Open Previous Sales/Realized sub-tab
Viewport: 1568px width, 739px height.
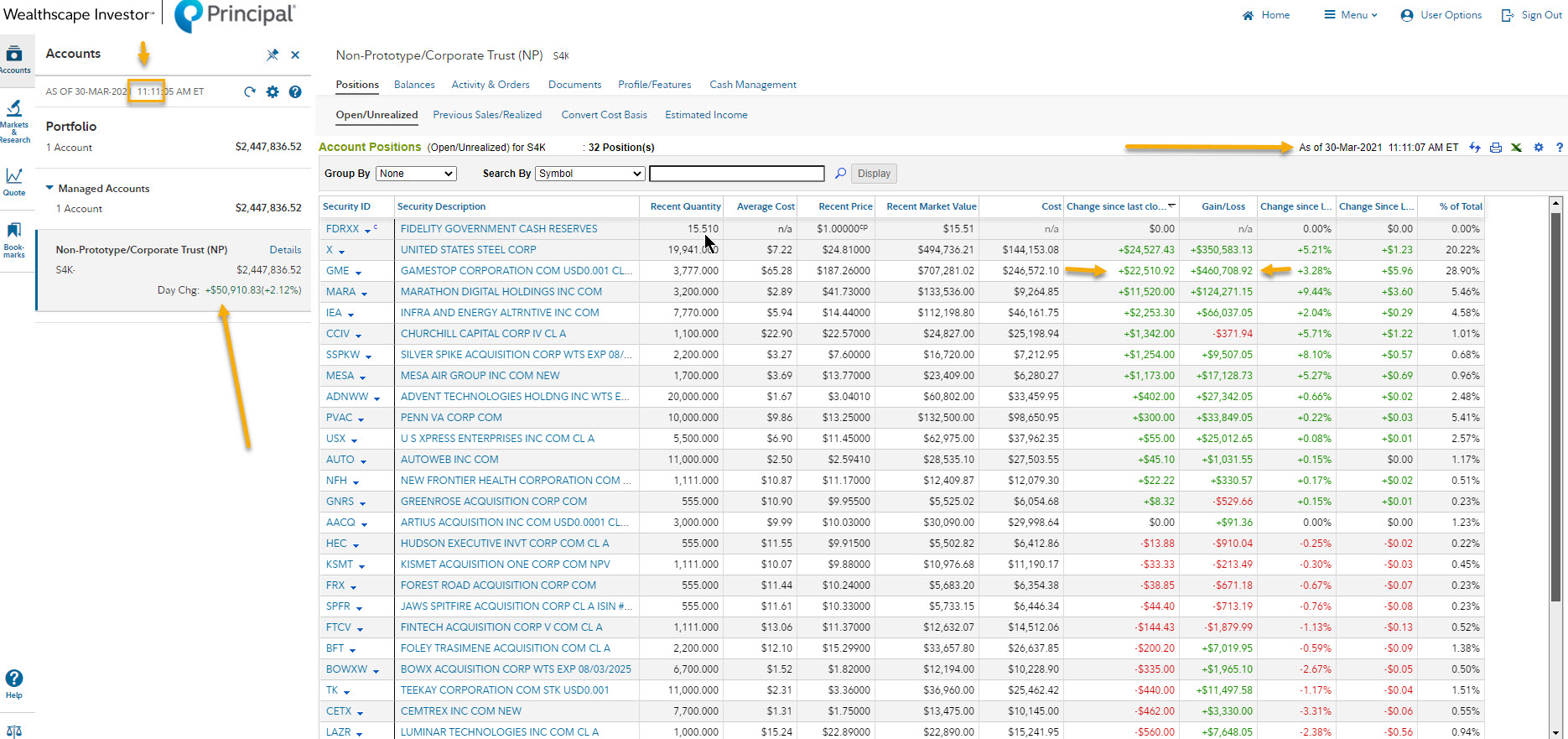pos(487,115)
